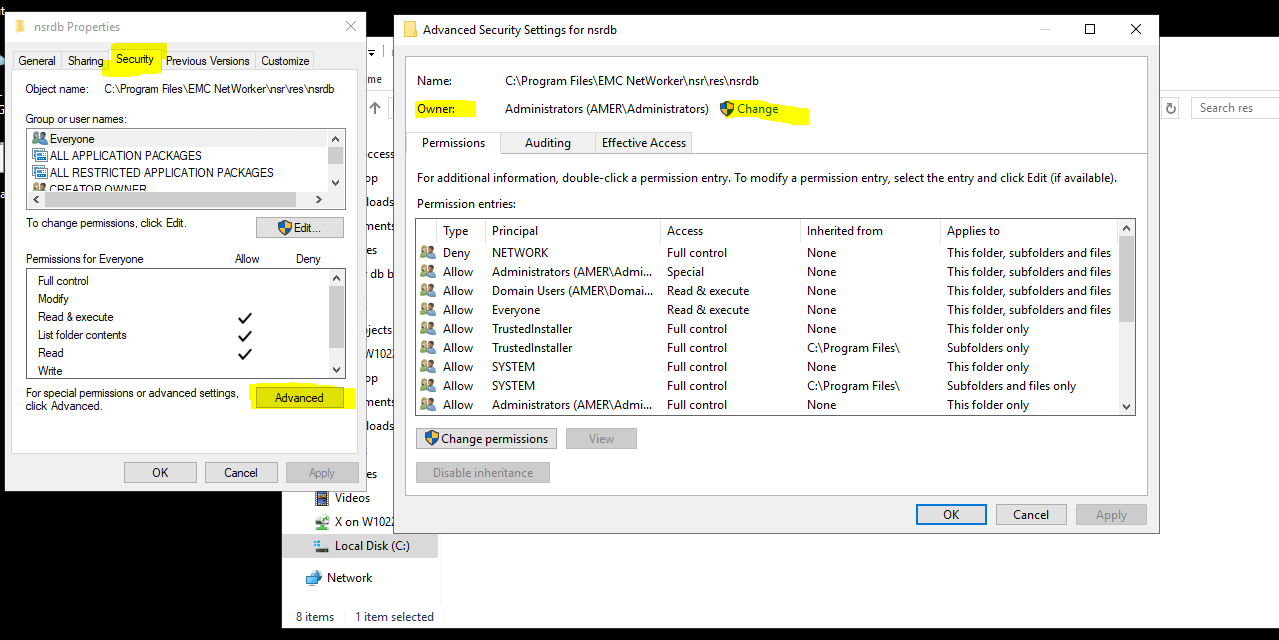Click the Deny checkbox for Modify permission

[x=307, y=298]
